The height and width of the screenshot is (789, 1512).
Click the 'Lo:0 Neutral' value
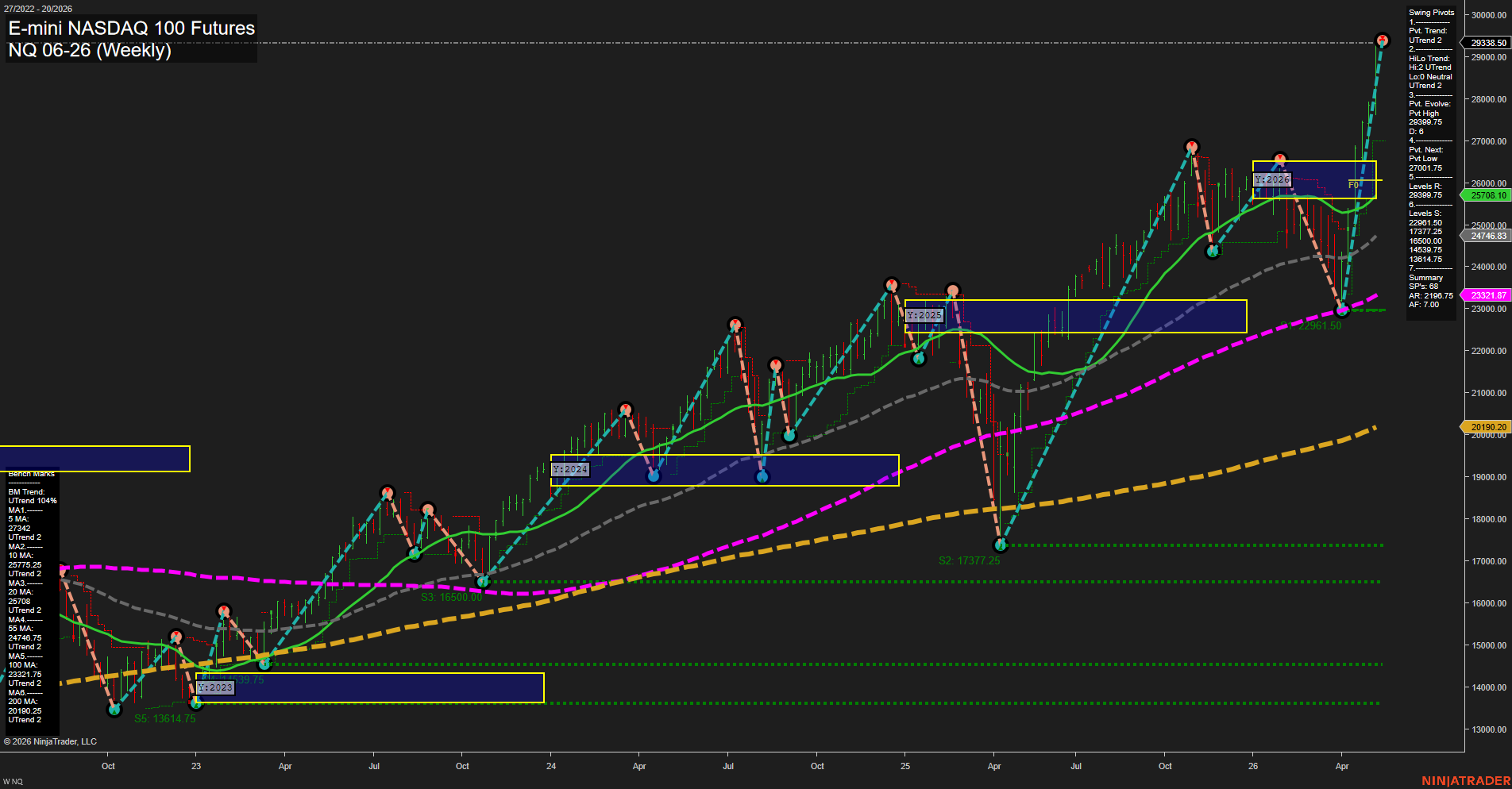pyautogui.click(x=1430, y=76)
